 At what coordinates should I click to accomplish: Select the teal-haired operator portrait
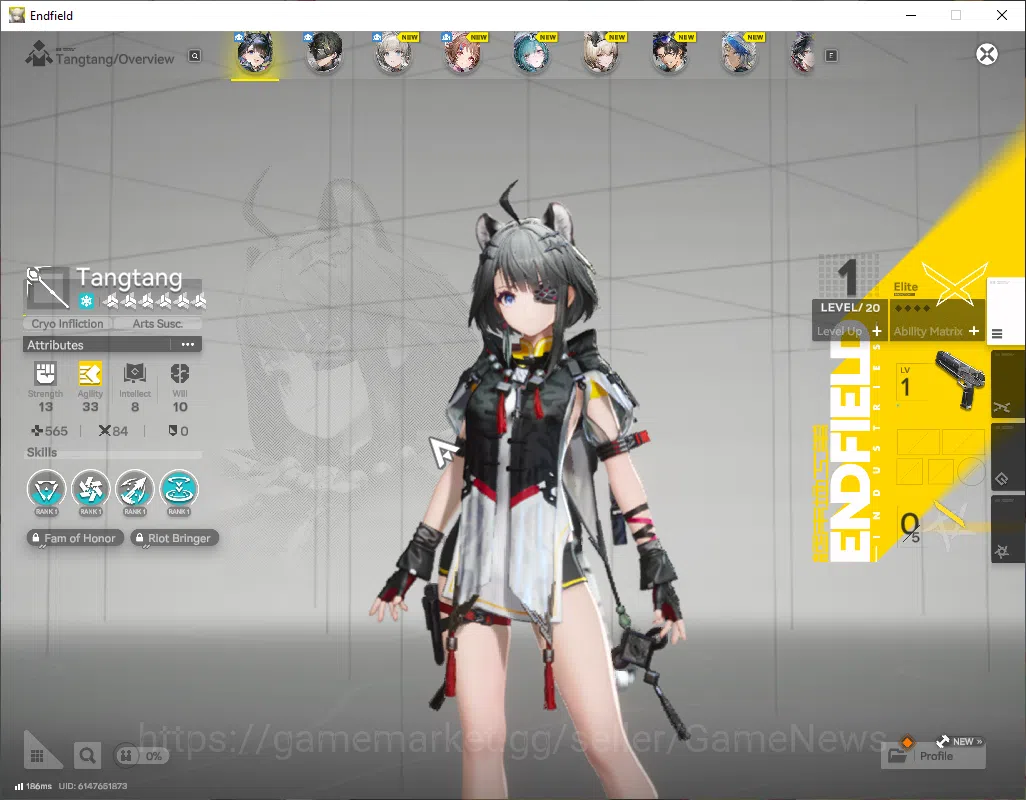(x=532, y=54)
